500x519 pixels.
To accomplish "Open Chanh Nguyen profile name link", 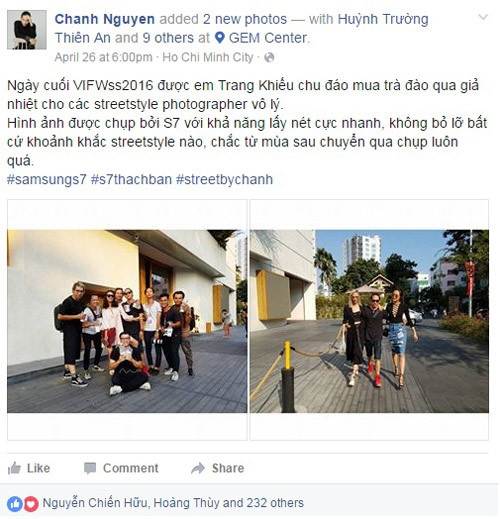I will click(105, 19).
